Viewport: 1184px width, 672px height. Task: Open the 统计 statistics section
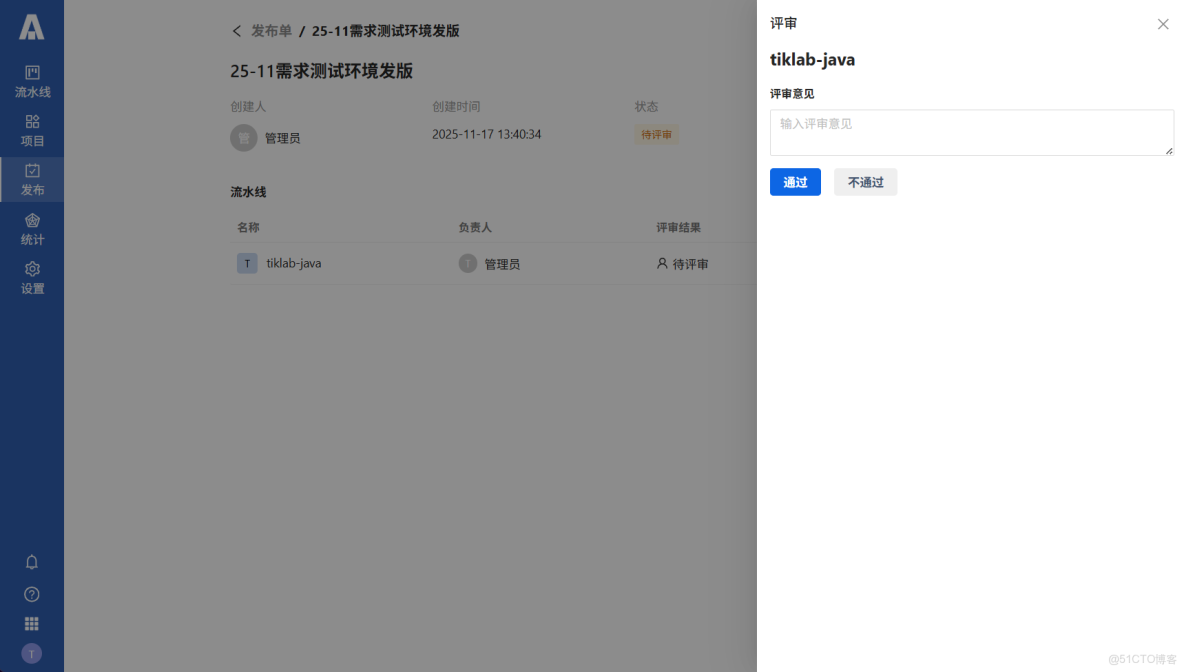[32, 229]
